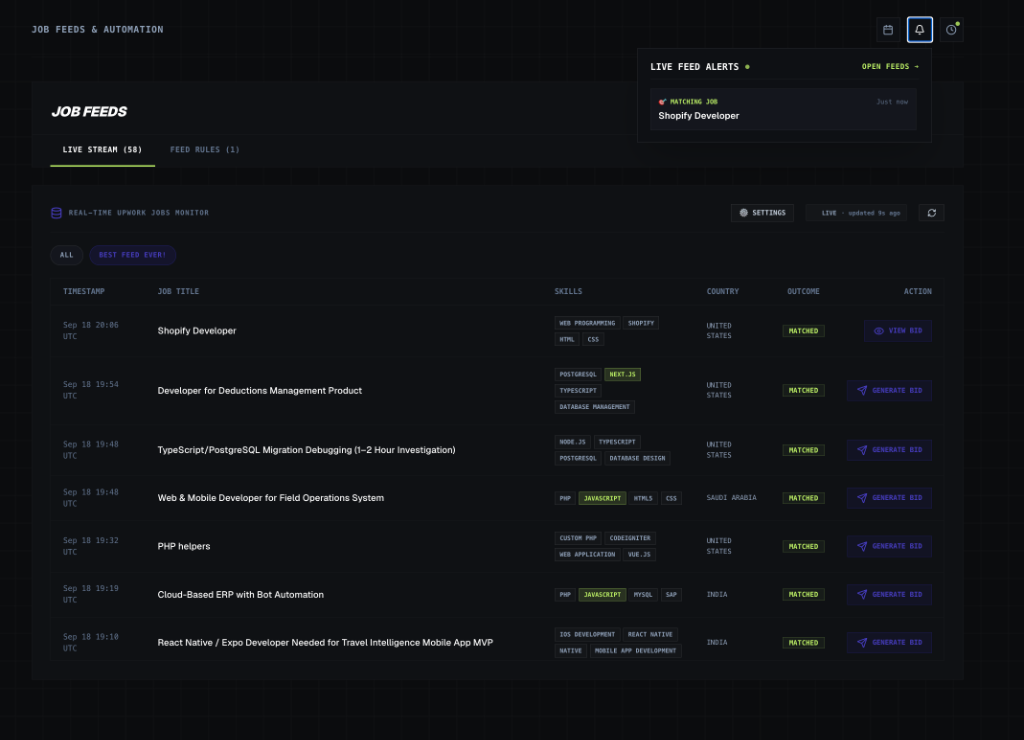The image size is (1024, 740).
Task: Click the Outcome column header
Action: click(x=803, y=291)
